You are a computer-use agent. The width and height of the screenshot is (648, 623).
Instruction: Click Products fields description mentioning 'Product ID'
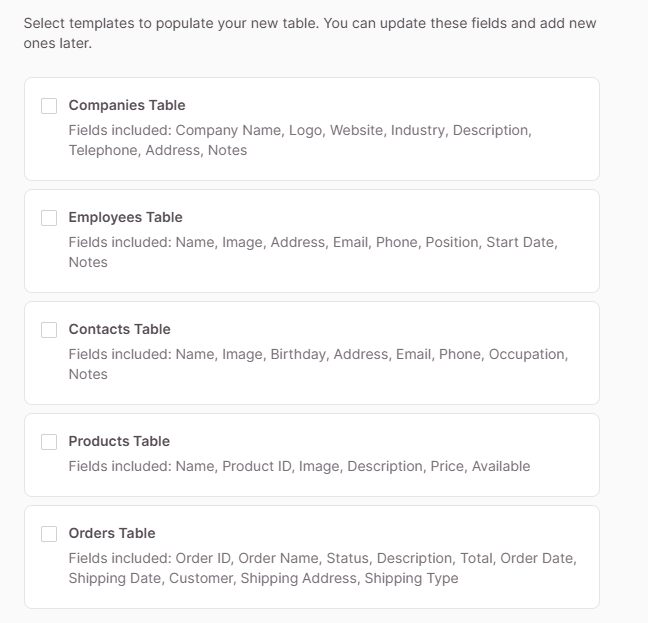pos(299,466)
